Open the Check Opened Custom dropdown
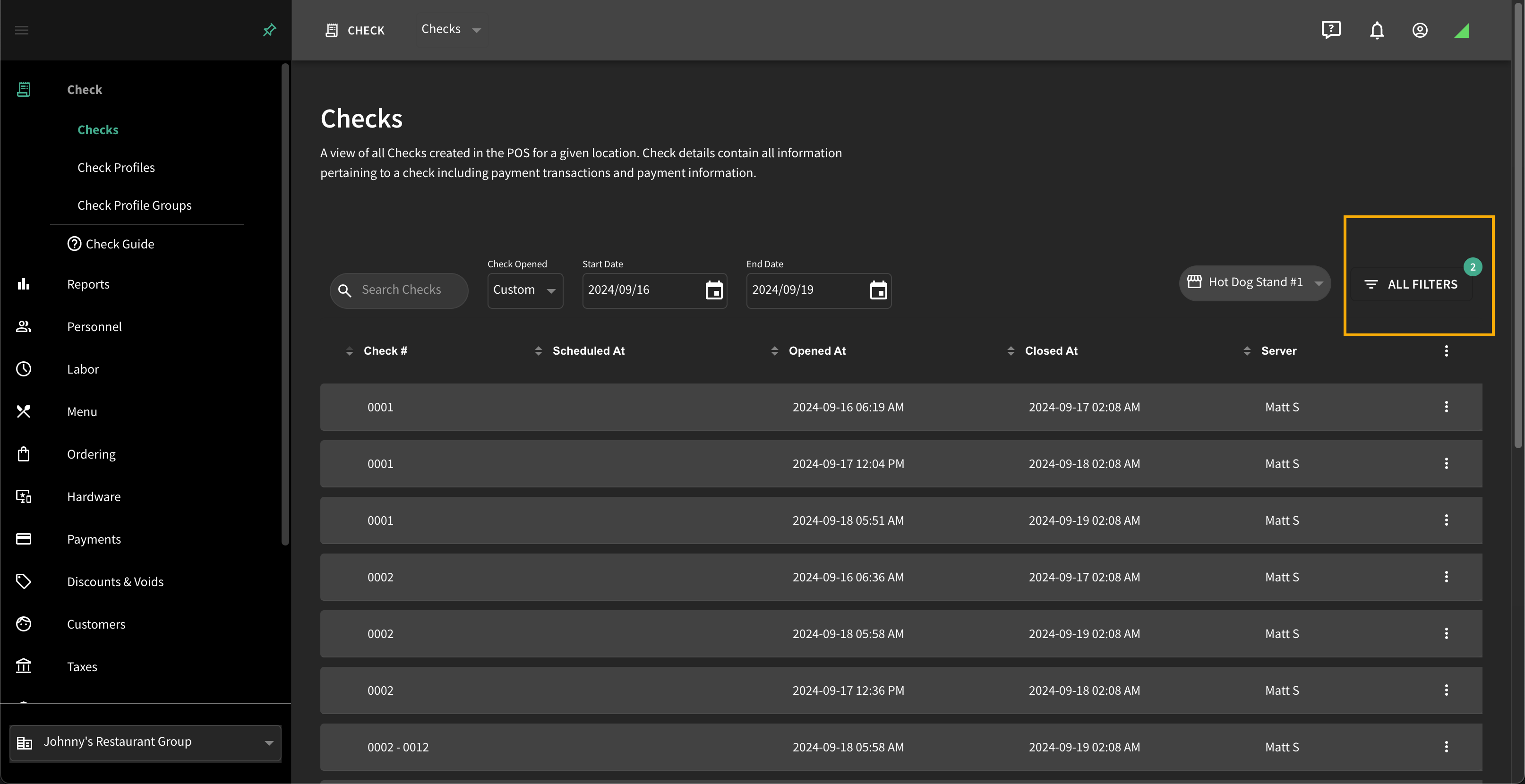Screen dimensions: 1525x784 (525, 290)
